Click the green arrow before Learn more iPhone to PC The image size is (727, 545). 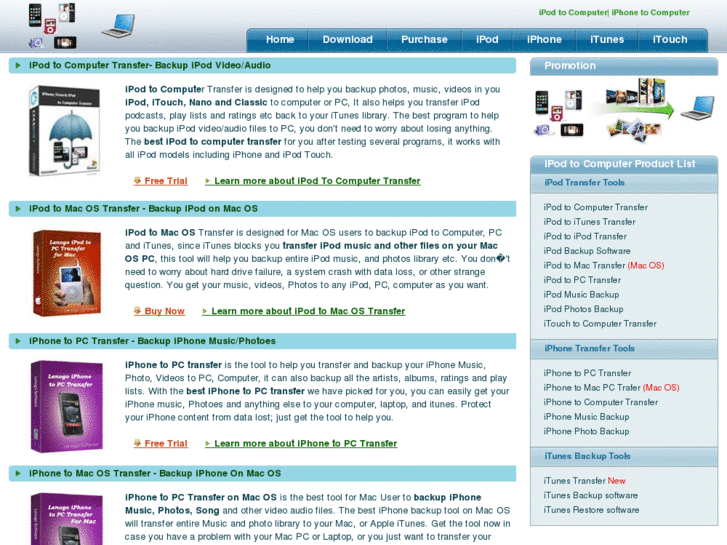(x=208, y=443)
